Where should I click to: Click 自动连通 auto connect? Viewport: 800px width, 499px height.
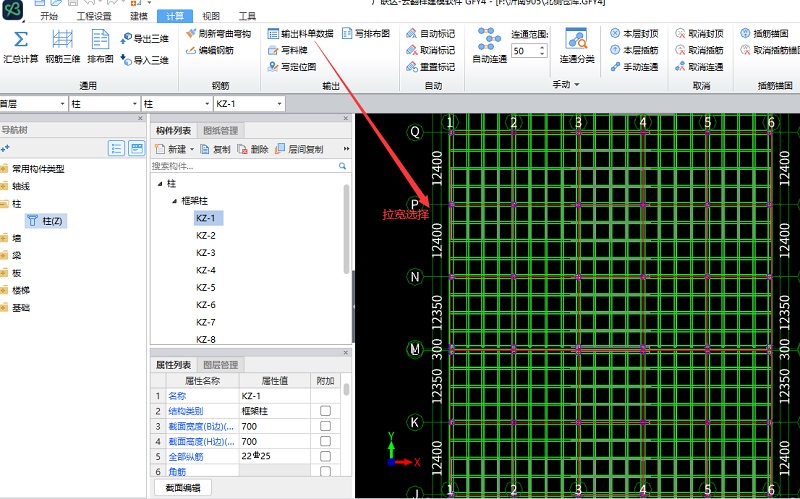tap(489, 46)
